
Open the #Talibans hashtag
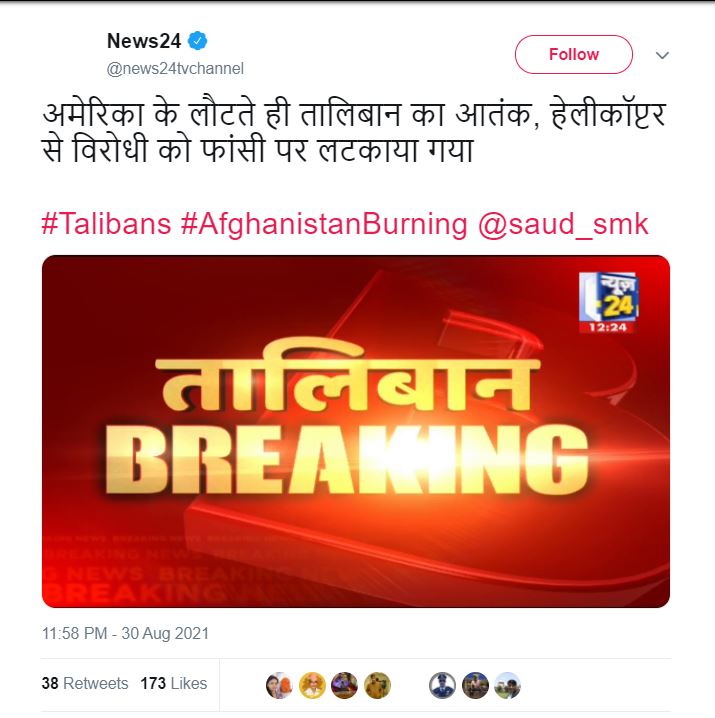point(106,224)
